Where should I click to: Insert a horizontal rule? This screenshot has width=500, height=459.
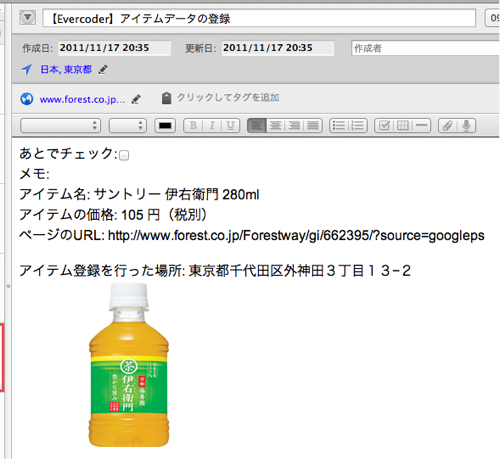[421, 126]
